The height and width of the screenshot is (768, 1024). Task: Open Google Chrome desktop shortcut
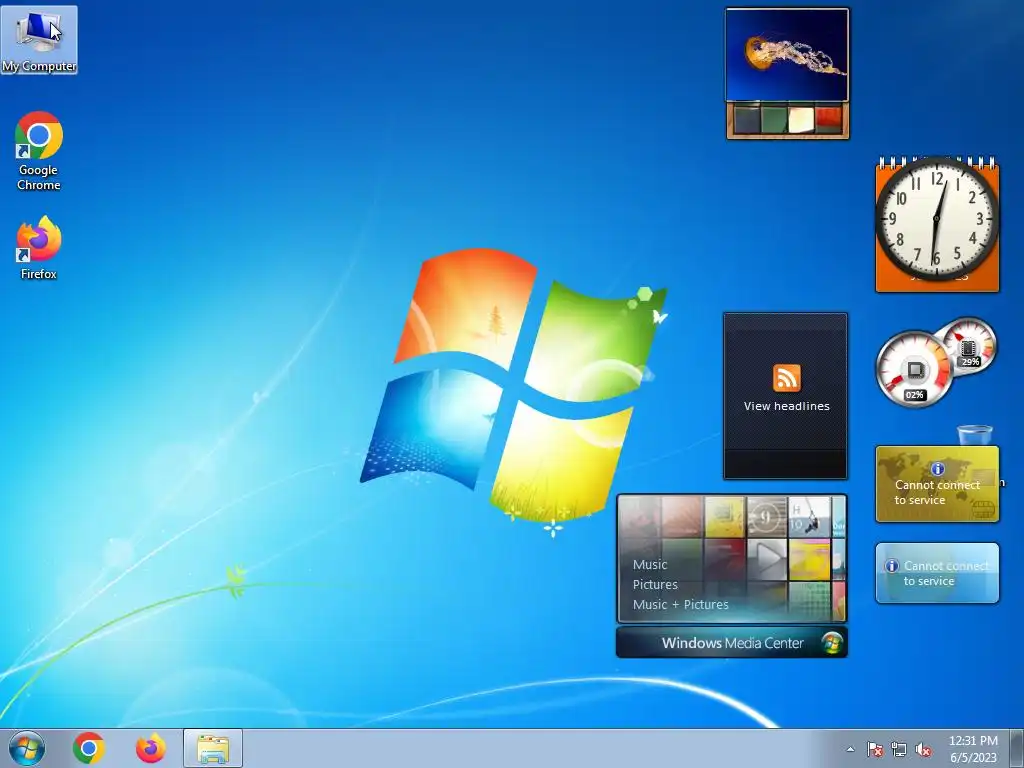tap(39, 151)
